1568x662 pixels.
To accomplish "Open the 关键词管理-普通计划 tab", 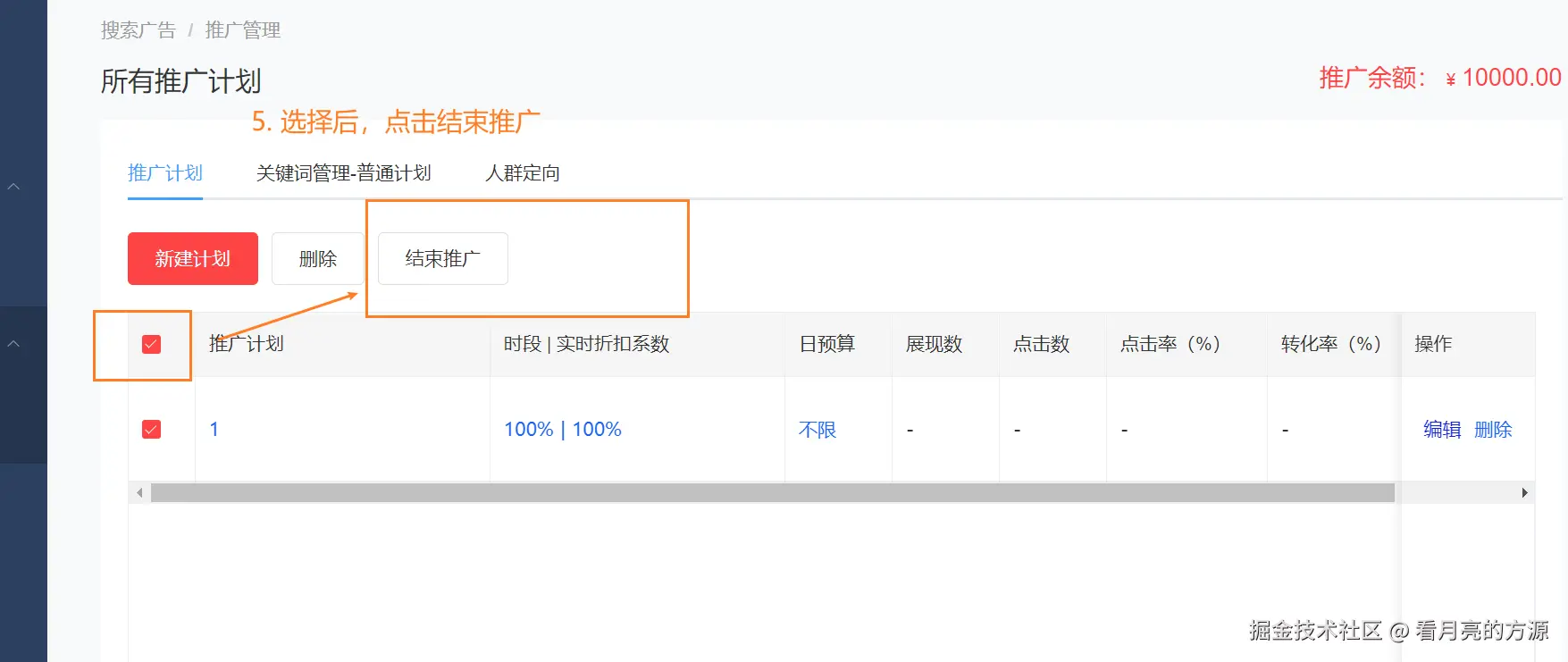I will tap(343, 173).
